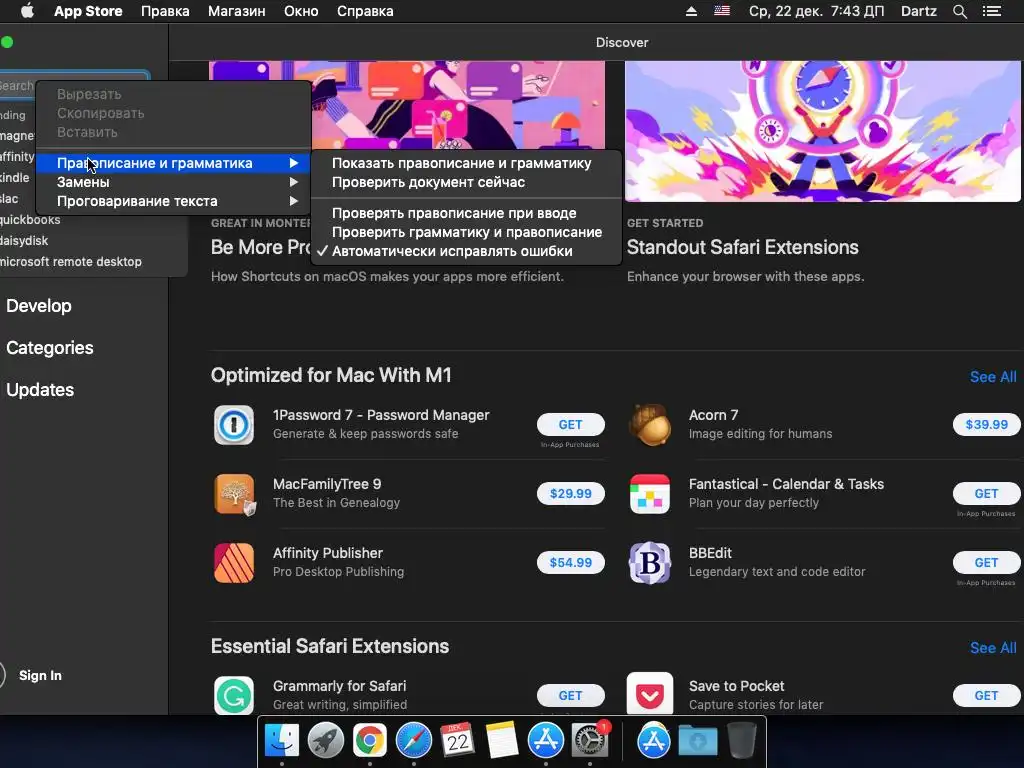The image size is (1024, 768).
Task: Buy Acorn 7 for $39.99
Action: tap(986, 424)
